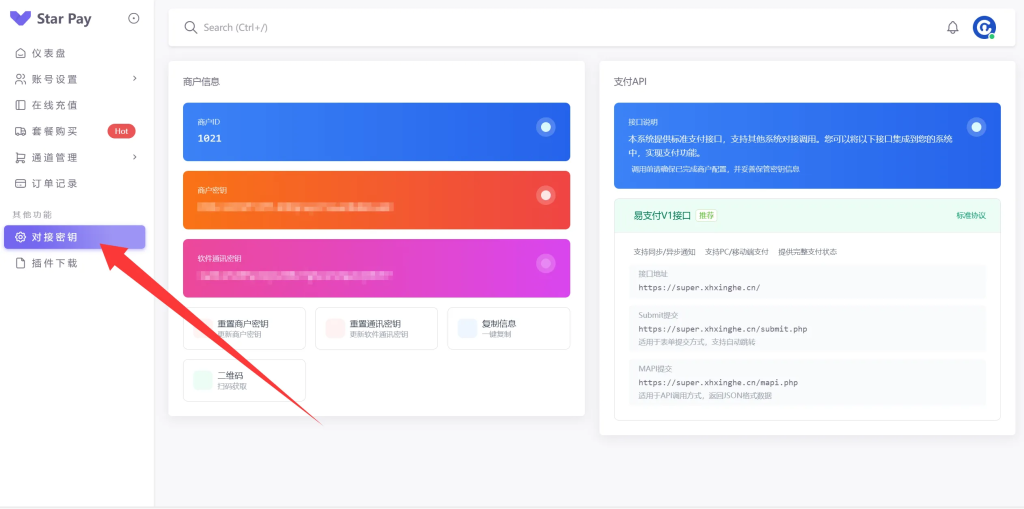Toggle circle button on 商户密钥 card

tap(545, 195)
